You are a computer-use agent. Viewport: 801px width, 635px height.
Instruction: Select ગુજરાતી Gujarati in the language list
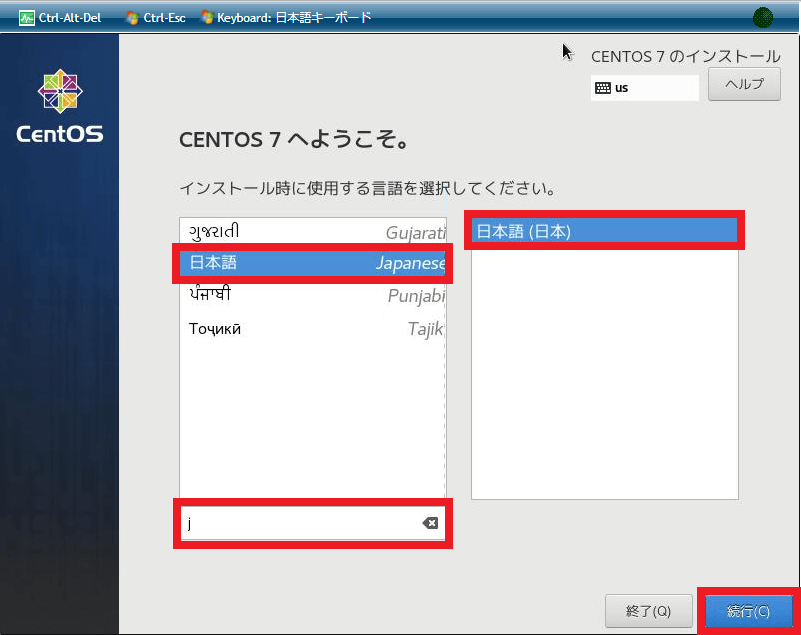click(313, 232)
